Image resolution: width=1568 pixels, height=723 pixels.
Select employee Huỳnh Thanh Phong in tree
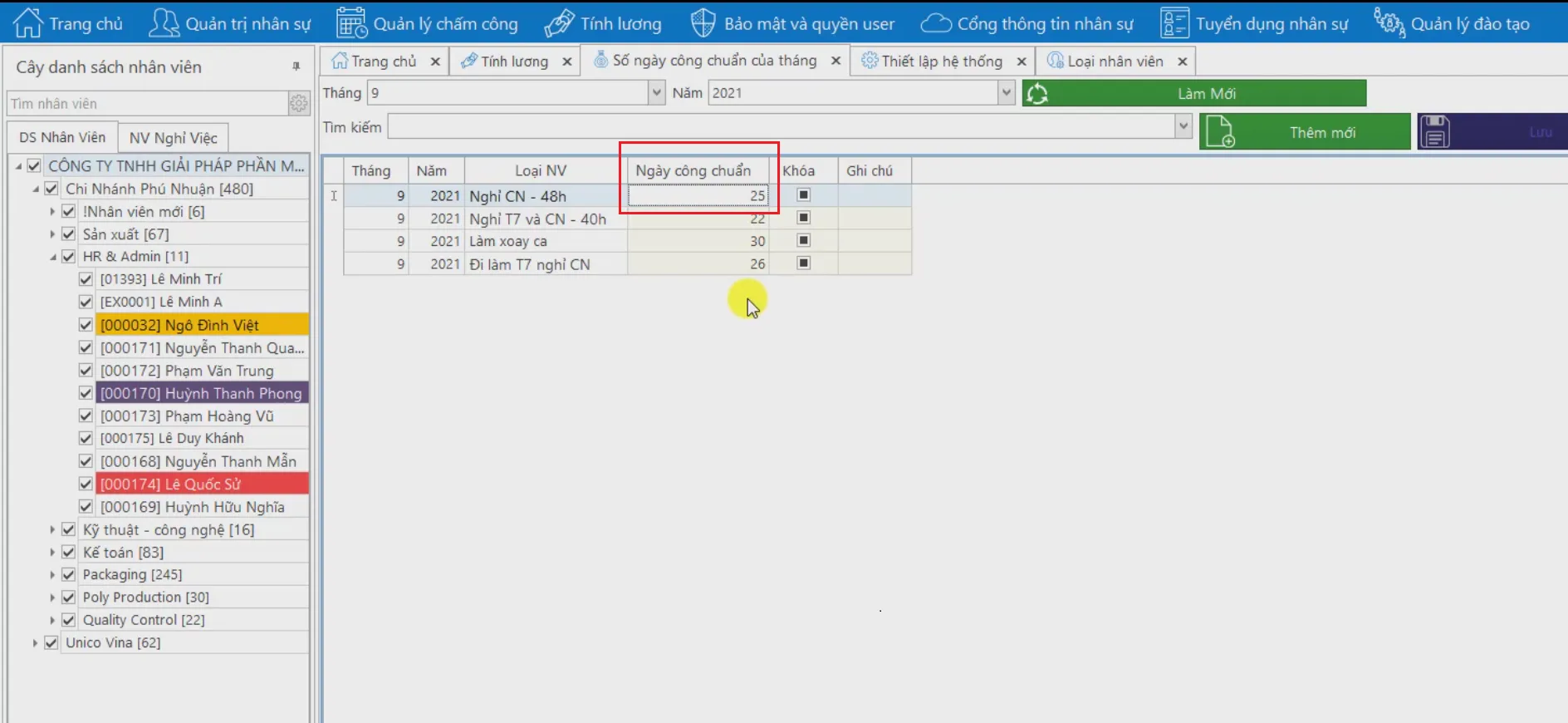click(200, 393)
